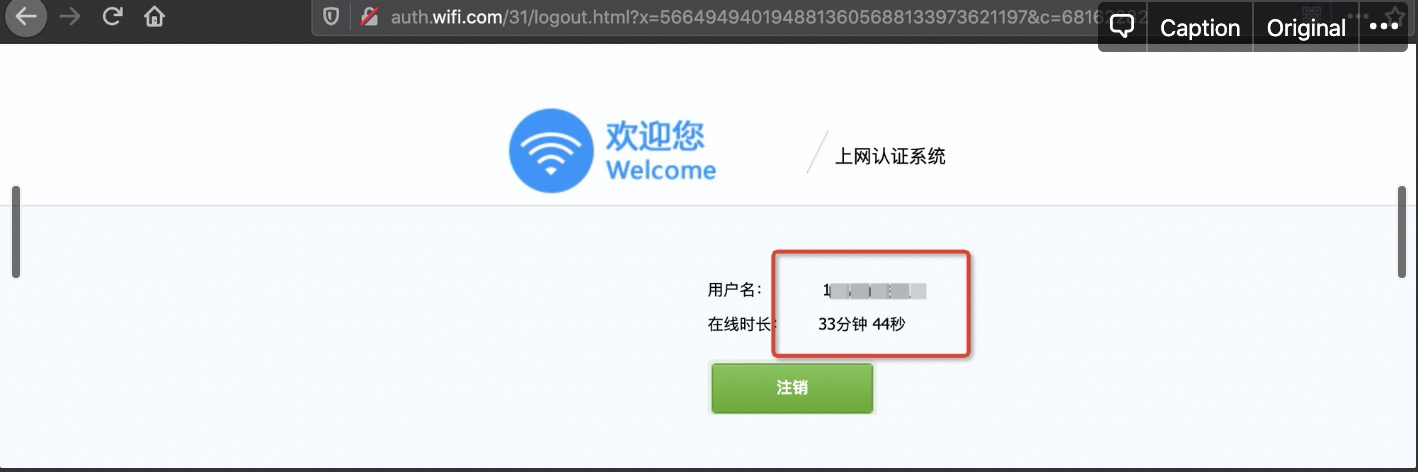The image size is (1418, 472).
Task: Click the left vertical scroll handle
Action: (x=16, y=231)
